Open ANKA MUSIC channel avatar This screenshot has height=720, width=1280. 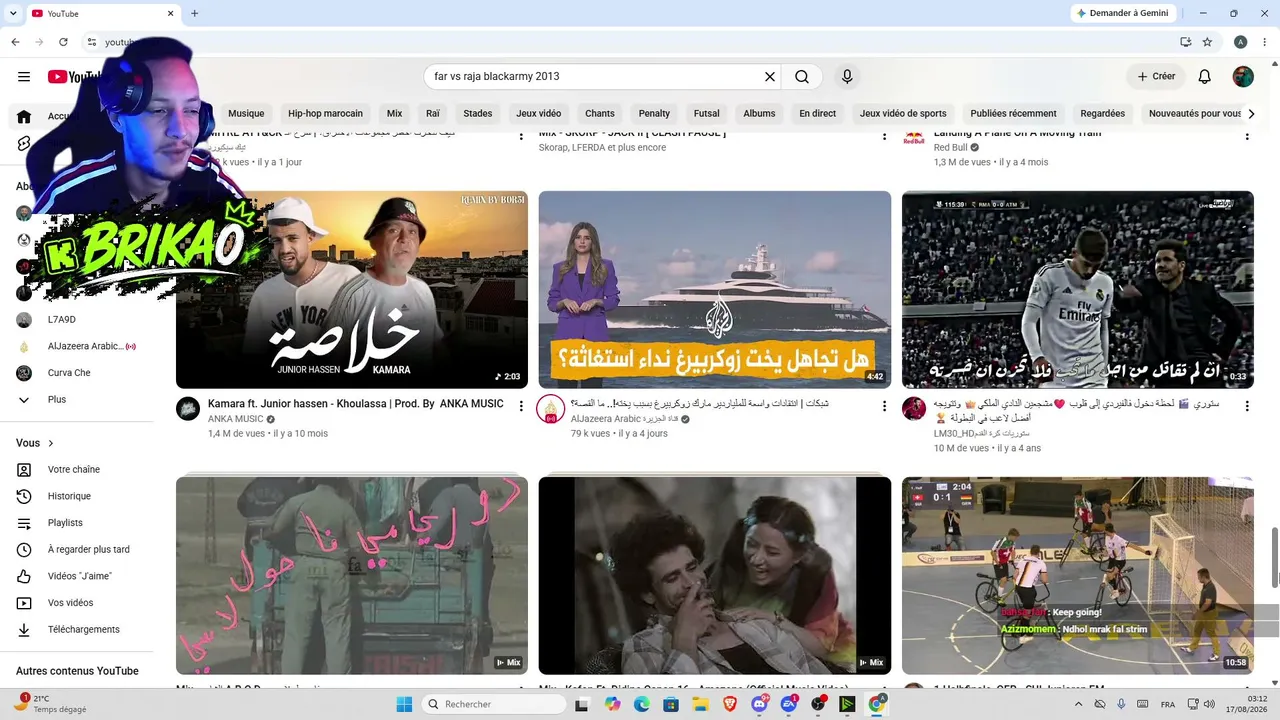pos(188,408)
